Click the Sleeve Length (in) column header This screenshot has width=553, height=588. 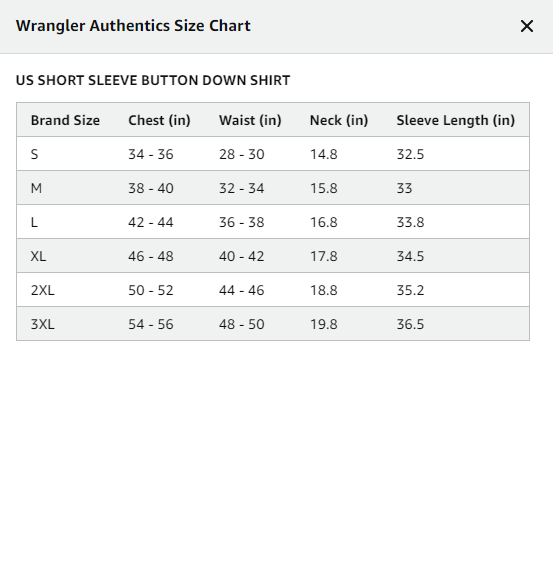click(x=456, y=120)
